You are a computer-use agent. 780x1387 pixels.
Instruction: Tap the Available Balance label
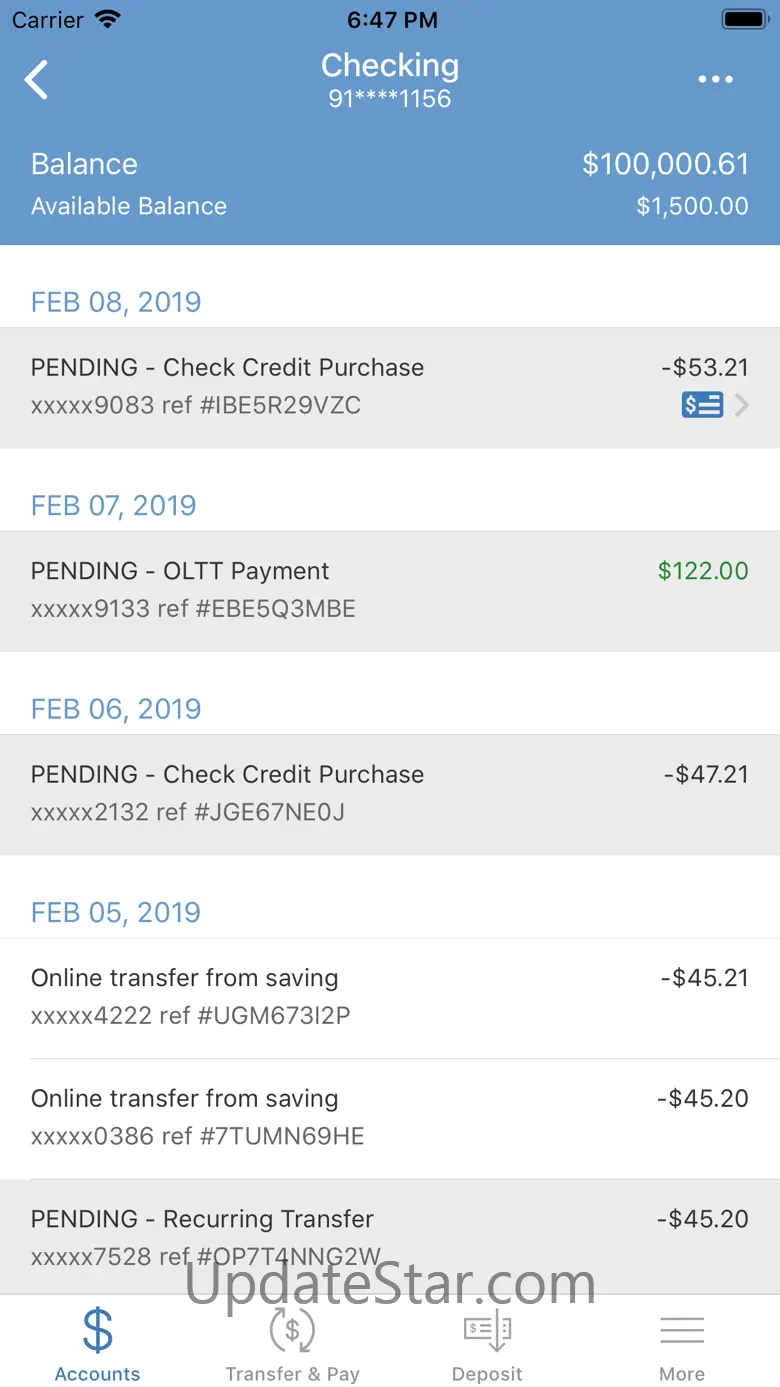[129, 206]
